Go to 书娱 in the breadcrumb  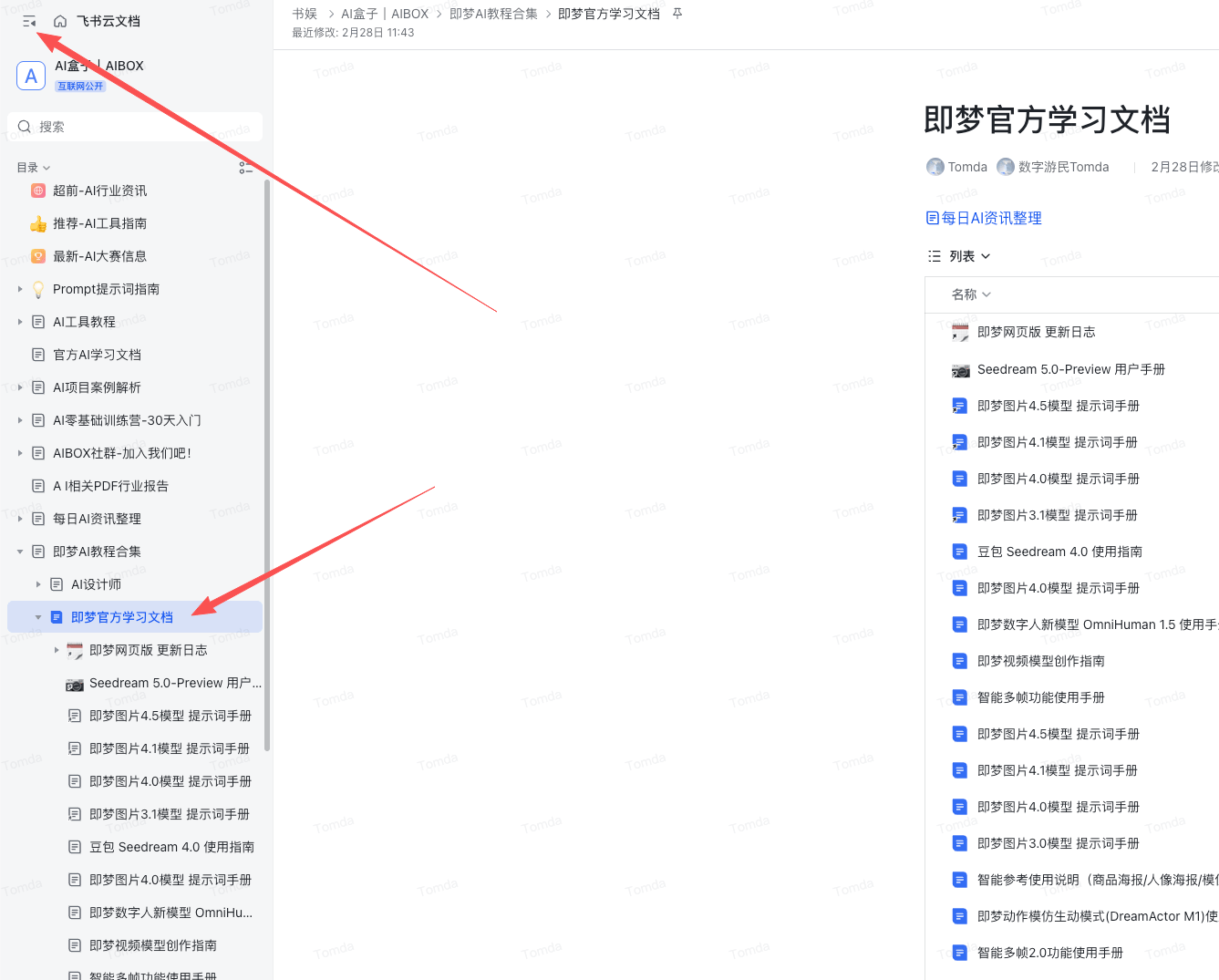[x=305, y=14]
